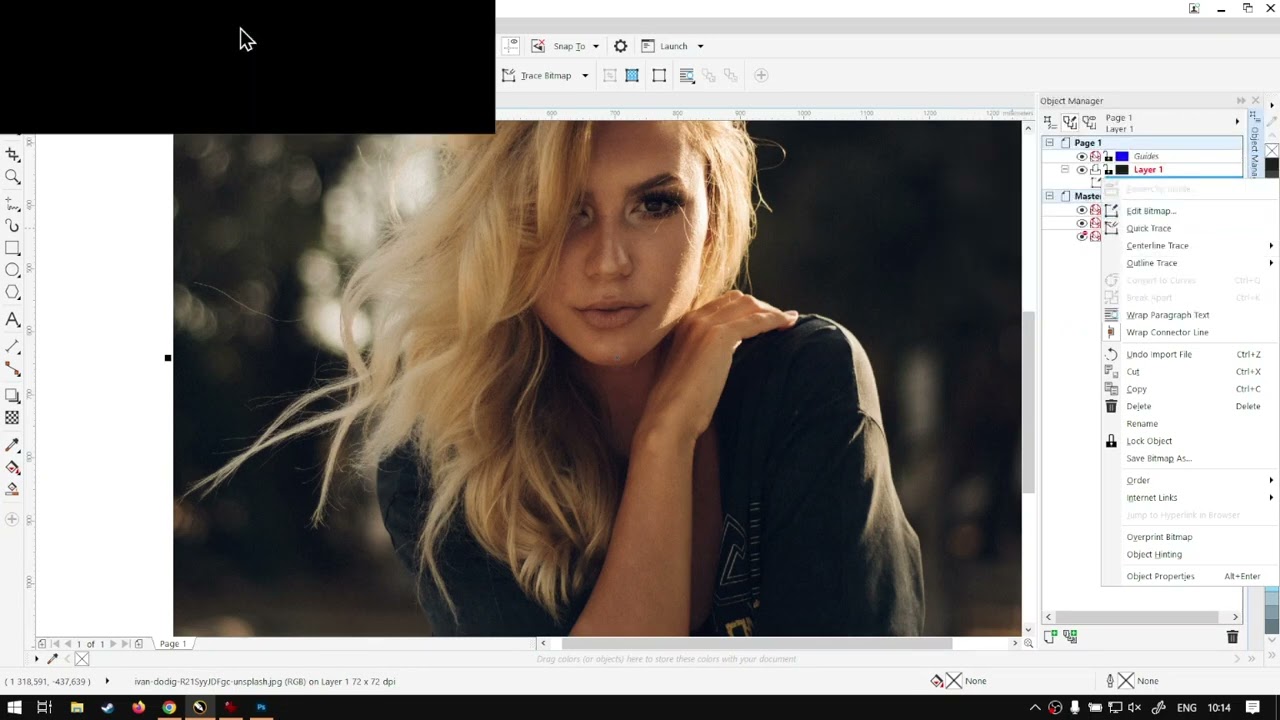This screenshot has height=720, width=1280.
Task: Select the Polygon tool
Action: click(x=12, y=293)
